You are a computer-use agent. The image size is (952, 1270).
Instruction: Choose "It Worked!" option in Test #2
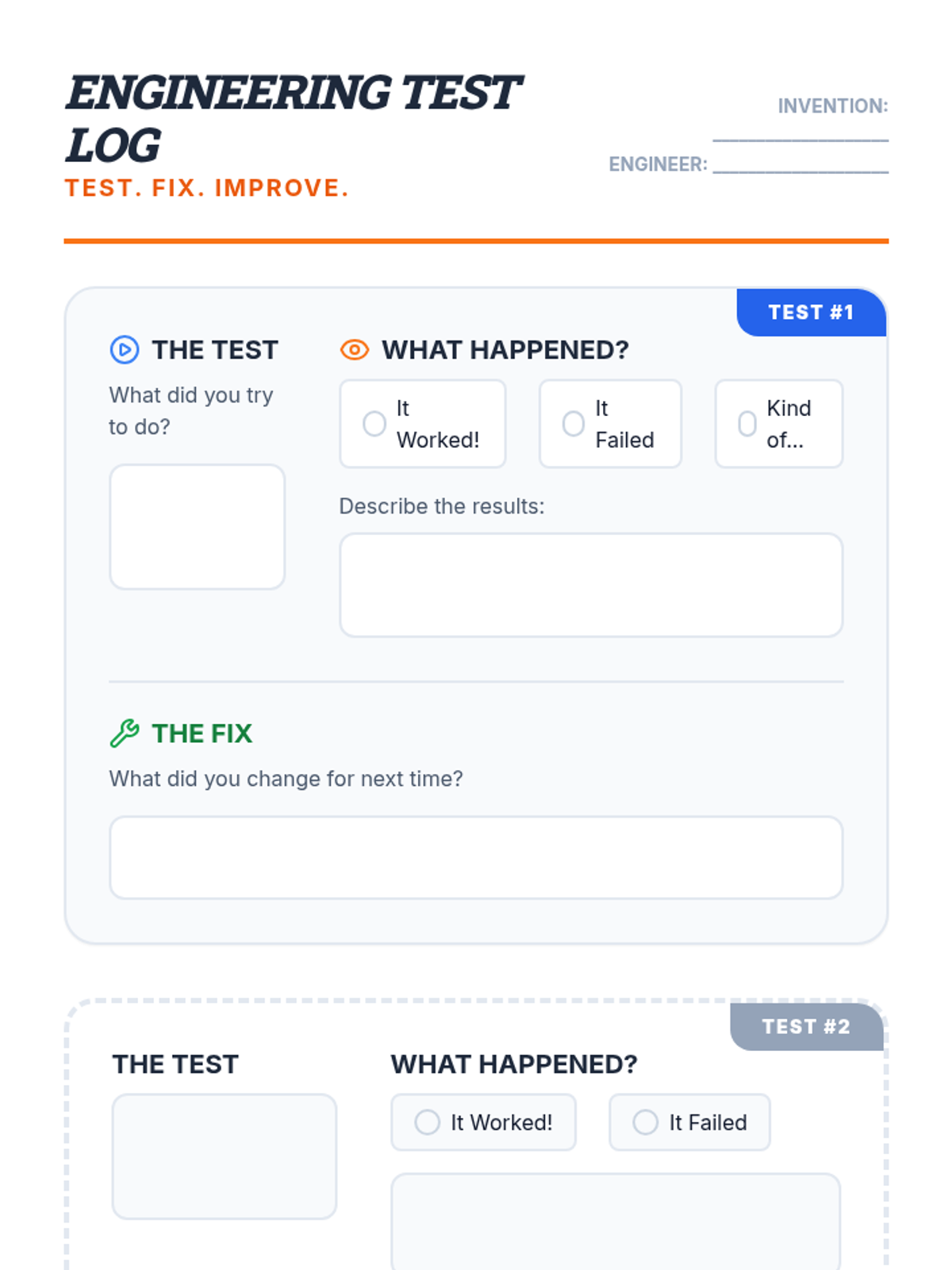coord(428,1122)
